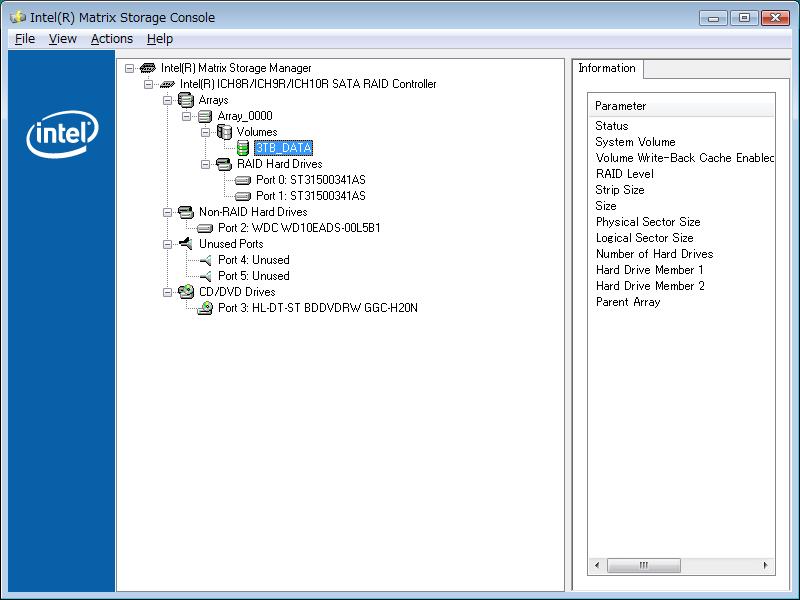The width and height of the screenshot is (800, 600).
Task: Click the Status parameter row
Action: point(682,126)
